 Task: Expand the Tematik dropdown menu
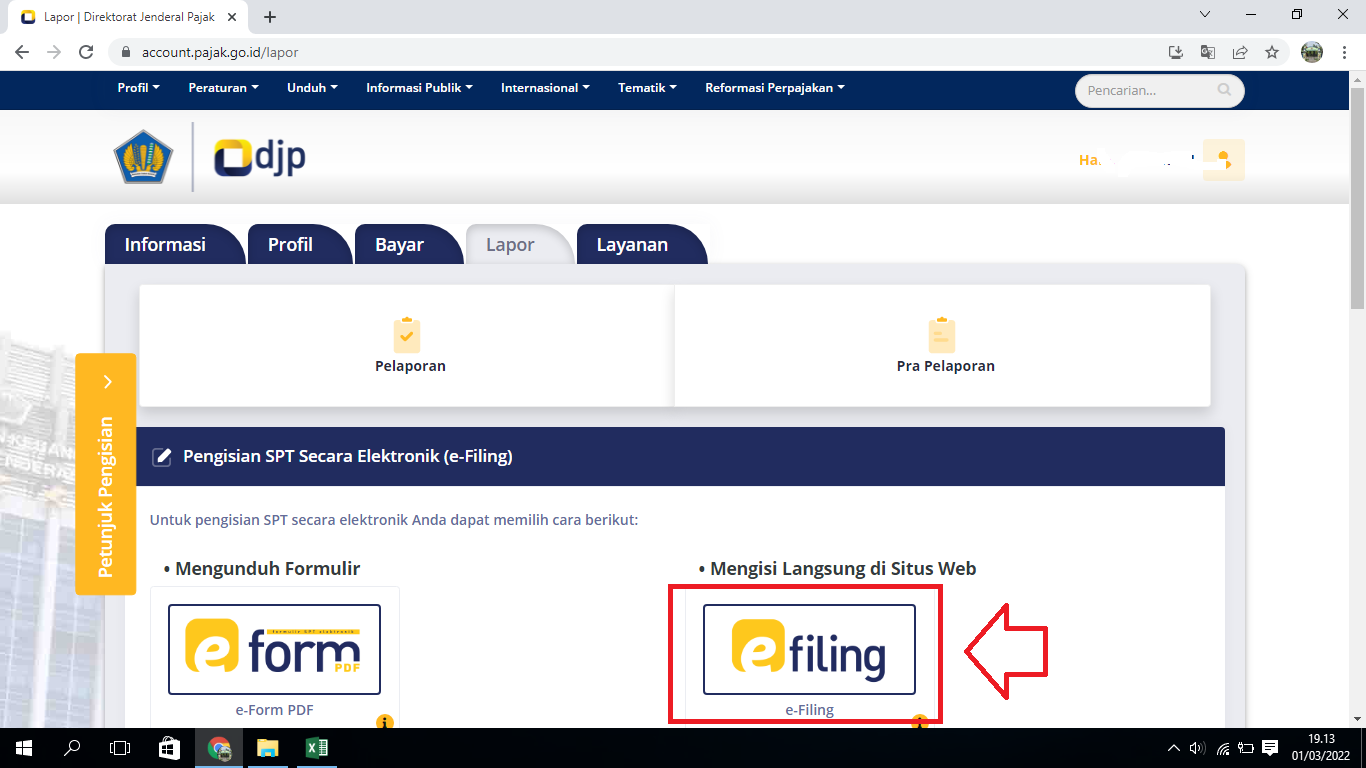647,88
